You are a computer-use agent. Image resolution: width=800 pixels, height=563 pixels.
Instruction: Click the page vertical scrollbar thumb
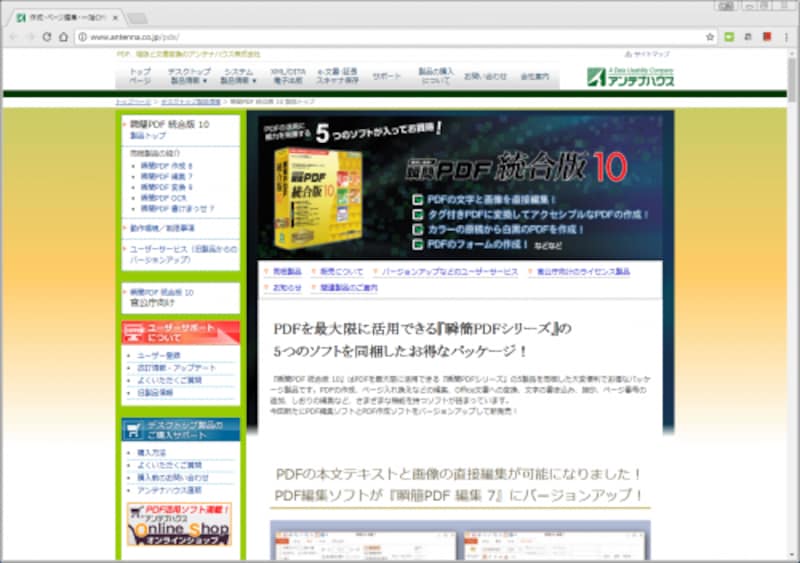[792, 81]
